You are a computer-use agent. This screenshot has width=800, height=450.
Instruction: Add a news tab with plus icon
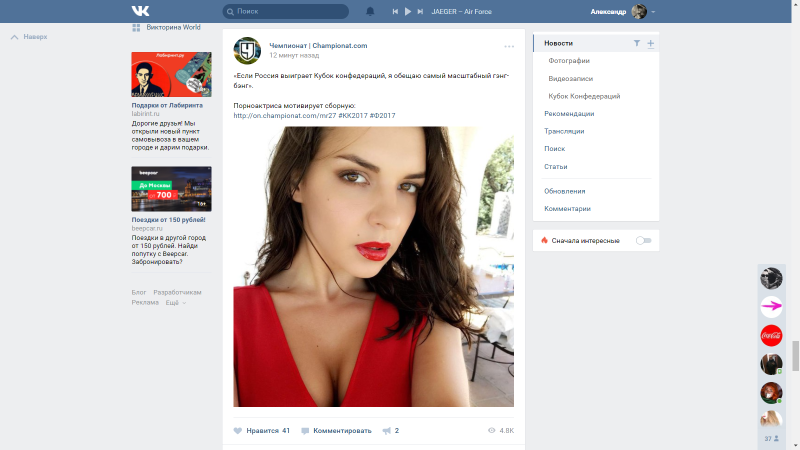650,44
